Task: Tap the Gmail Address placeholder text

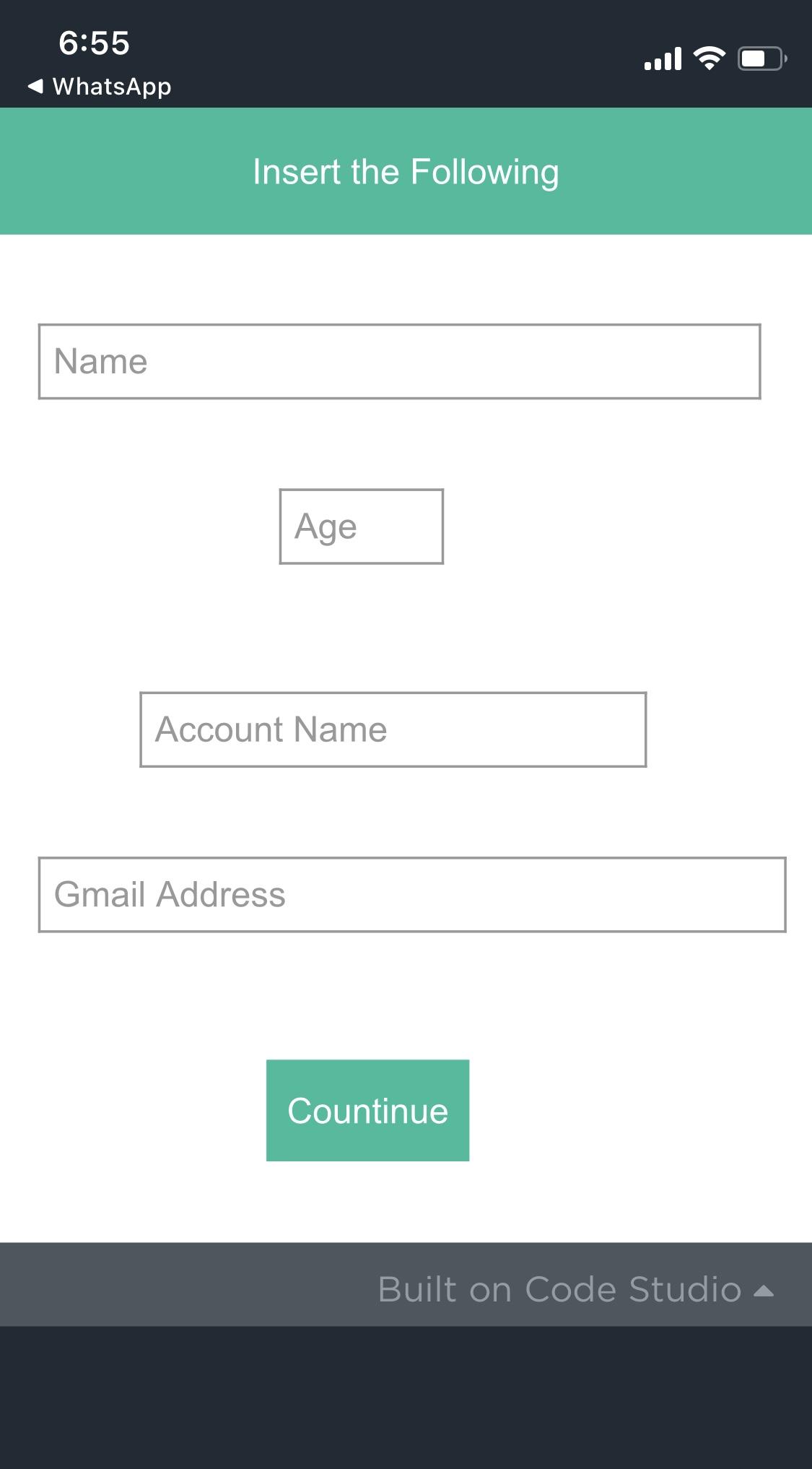Action: point(170,895)
